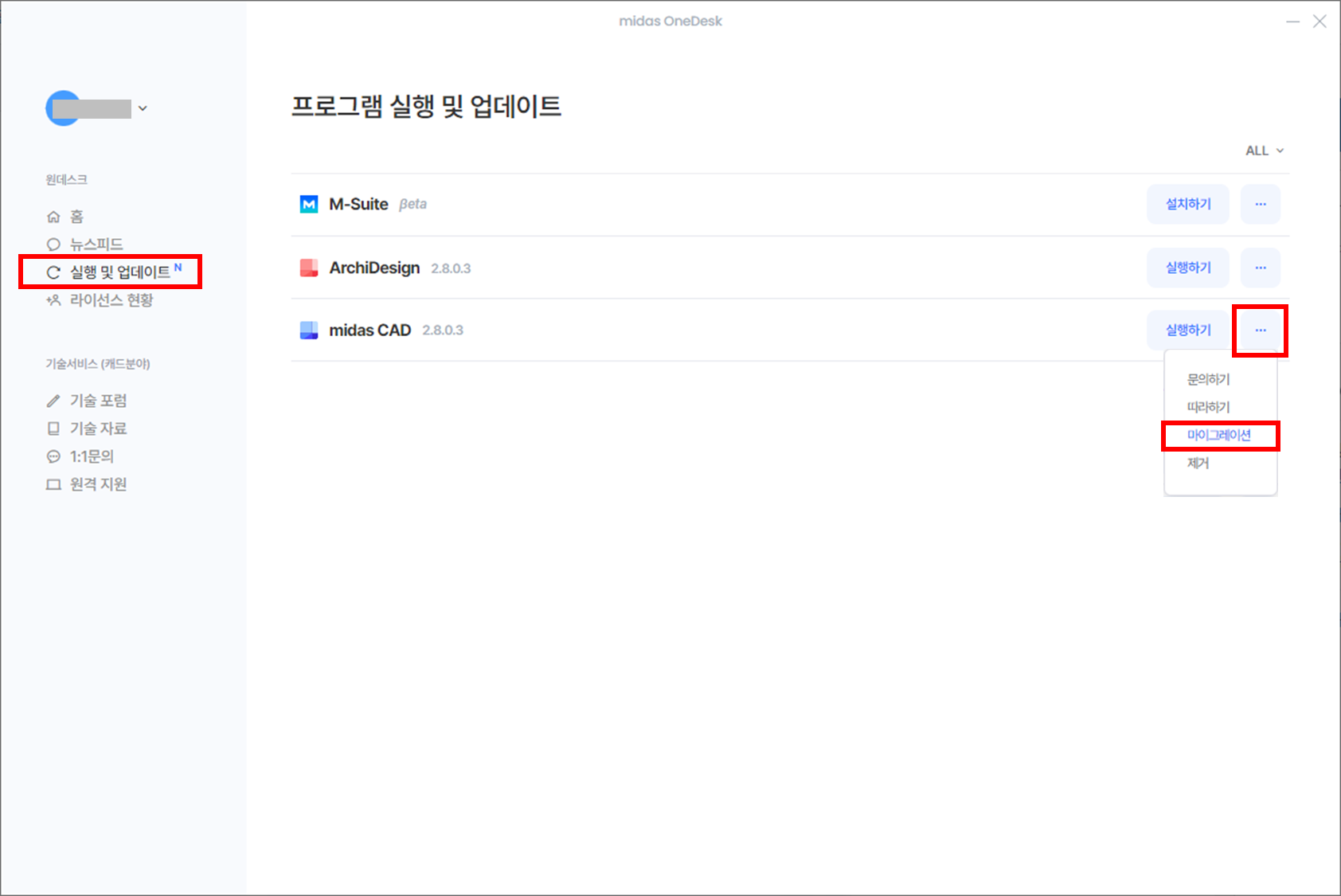Choose 따라하기 from the context menu
The image size is (1341, 896).
click(x=1208, y=407)
